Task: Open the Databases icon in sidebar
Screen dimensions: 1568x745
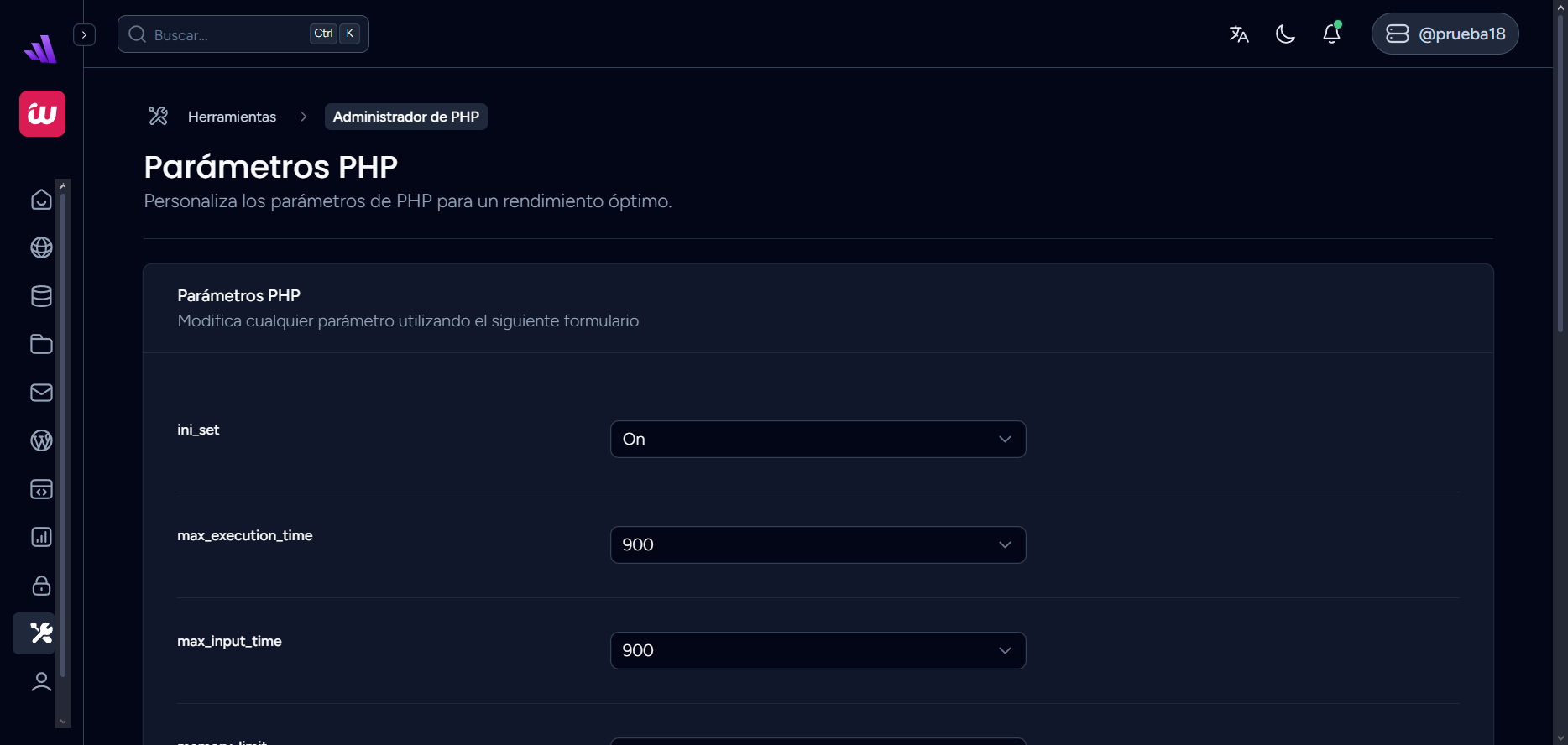Action: click(x=41, y=296)
